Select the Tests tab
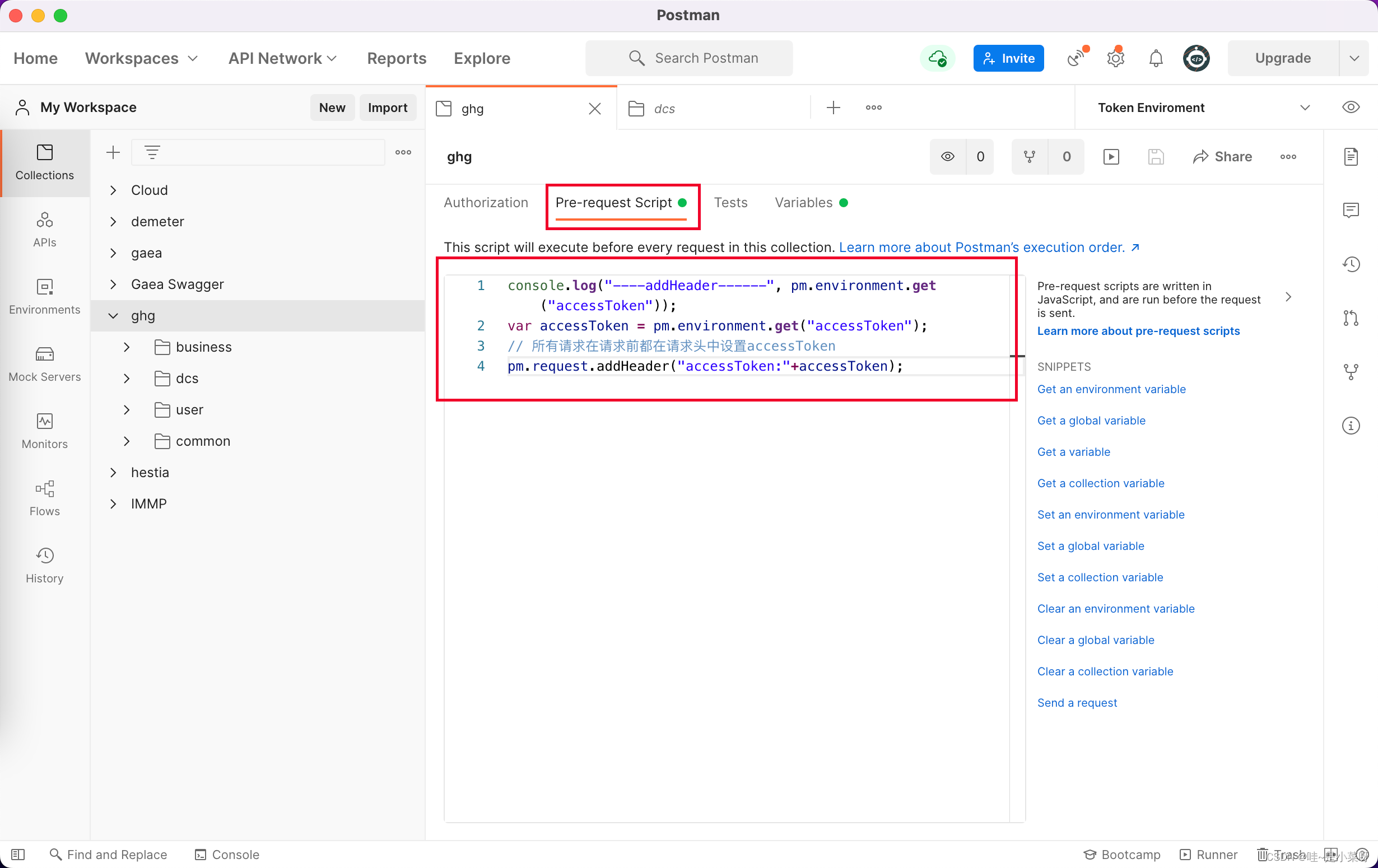Screen dimensions: 1378x868 click(x=731, y=202)
